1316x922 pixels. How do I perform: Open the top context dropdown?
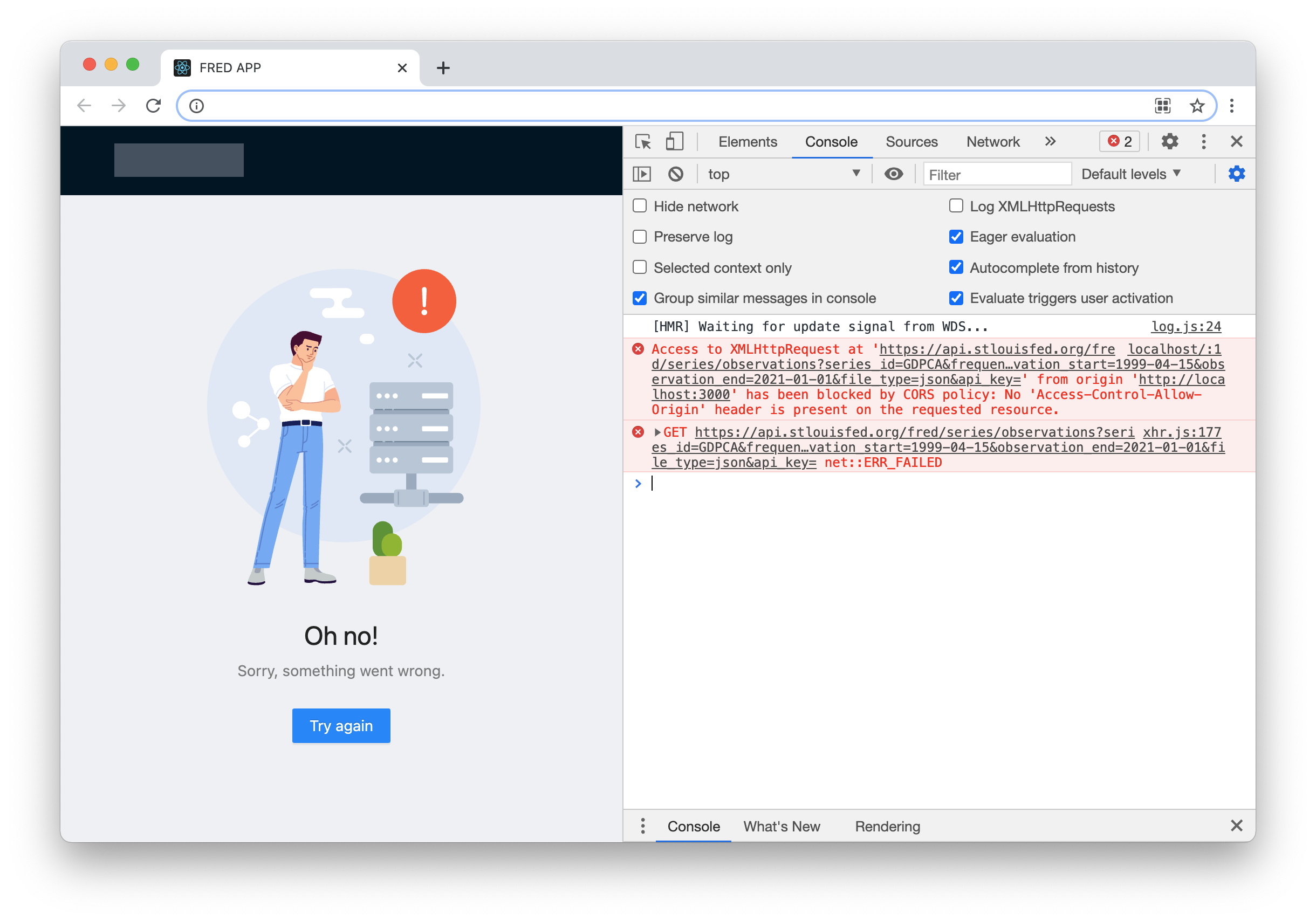click(x=784, y=174)
